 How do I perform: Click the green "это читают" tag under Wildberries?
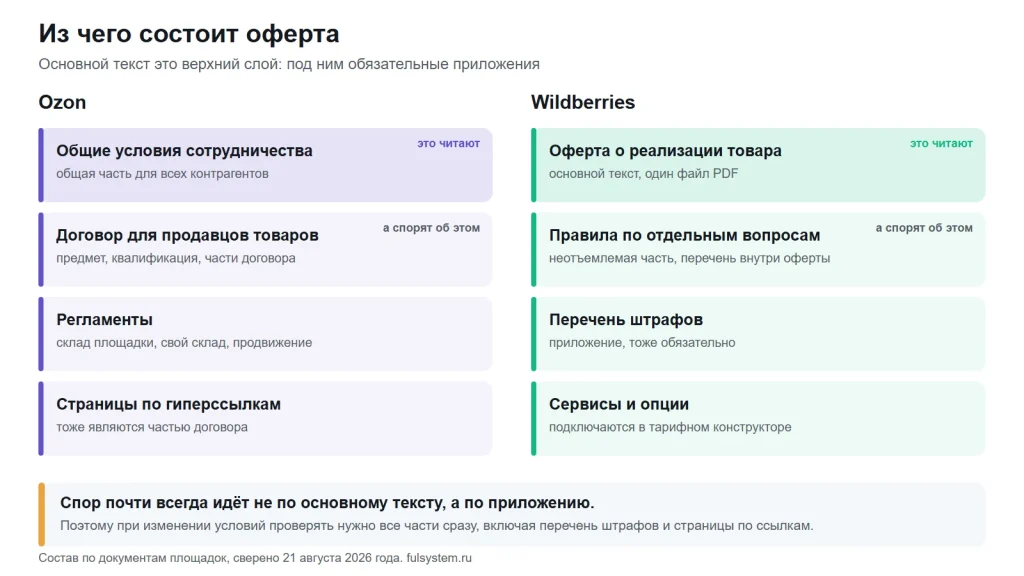[942, 144]
